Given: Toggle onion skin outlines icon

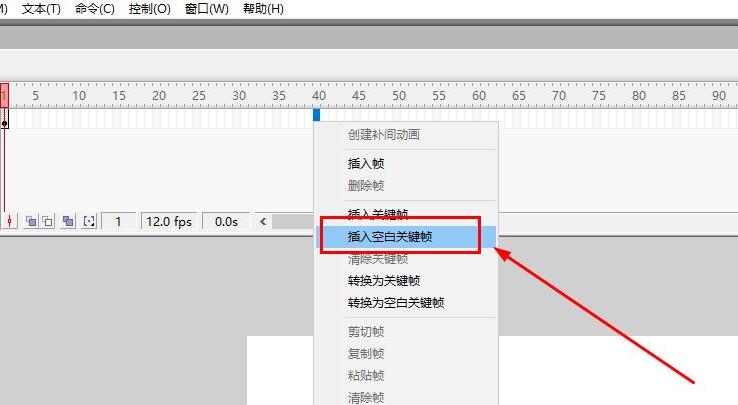Looking at the screenshot, I should (48, 221).
